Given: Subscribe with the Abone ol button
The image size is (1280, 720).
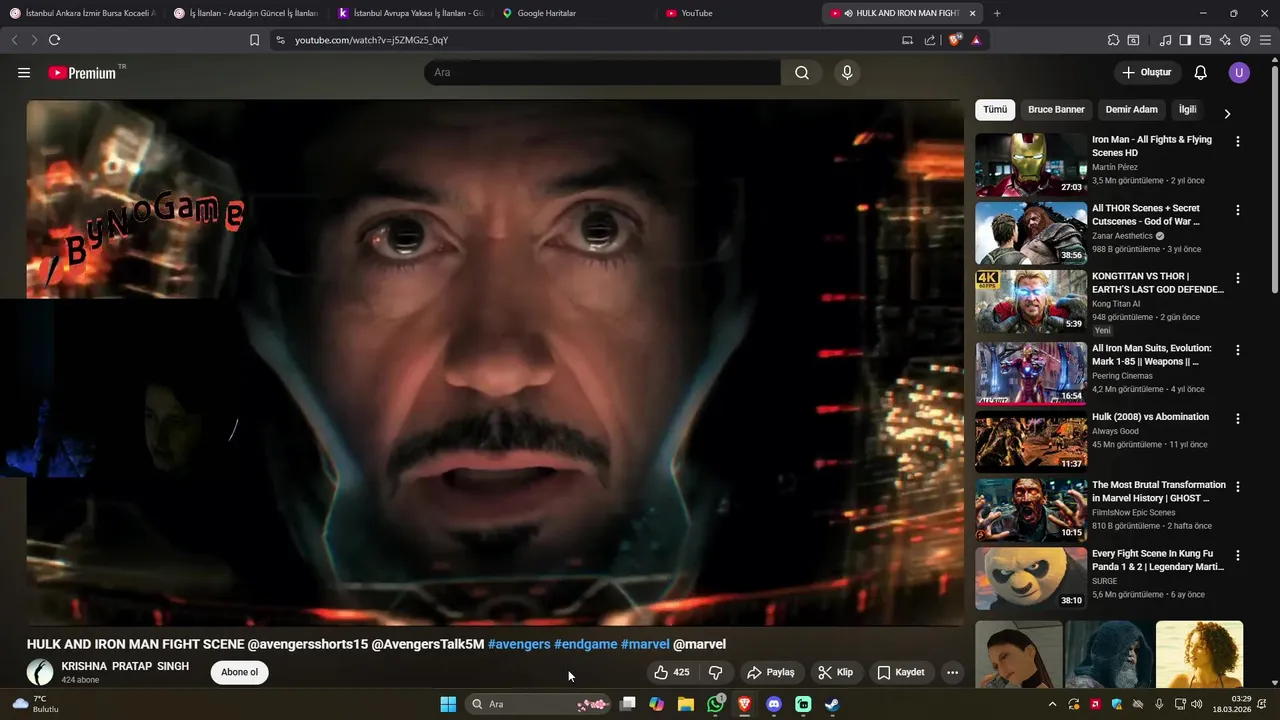Looking at the screenshot, I should coord(240,672).
